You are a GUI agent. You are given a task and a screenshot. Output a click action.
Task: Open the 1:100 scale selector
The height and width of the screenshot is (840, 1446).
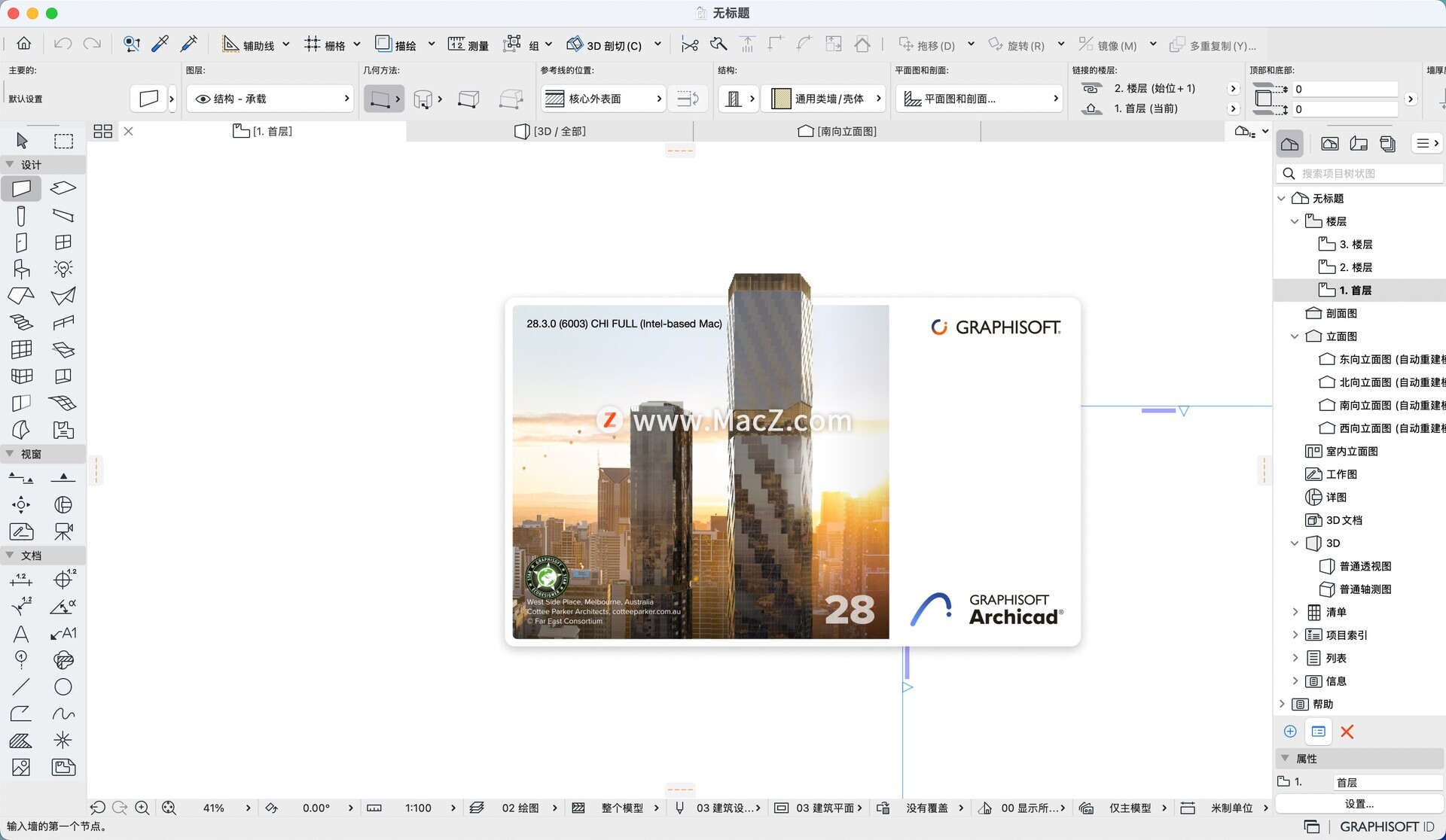[418, 808]
